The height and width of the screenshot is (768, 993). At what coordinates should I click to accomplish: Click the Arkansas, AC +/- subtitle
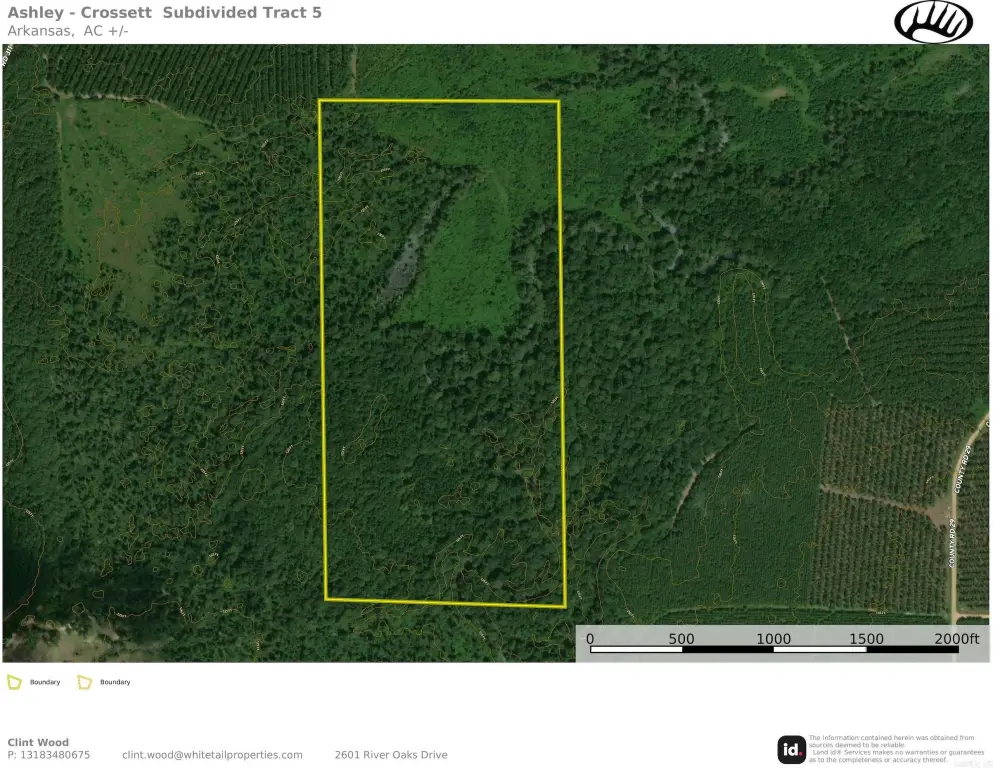tap(68, 31)
